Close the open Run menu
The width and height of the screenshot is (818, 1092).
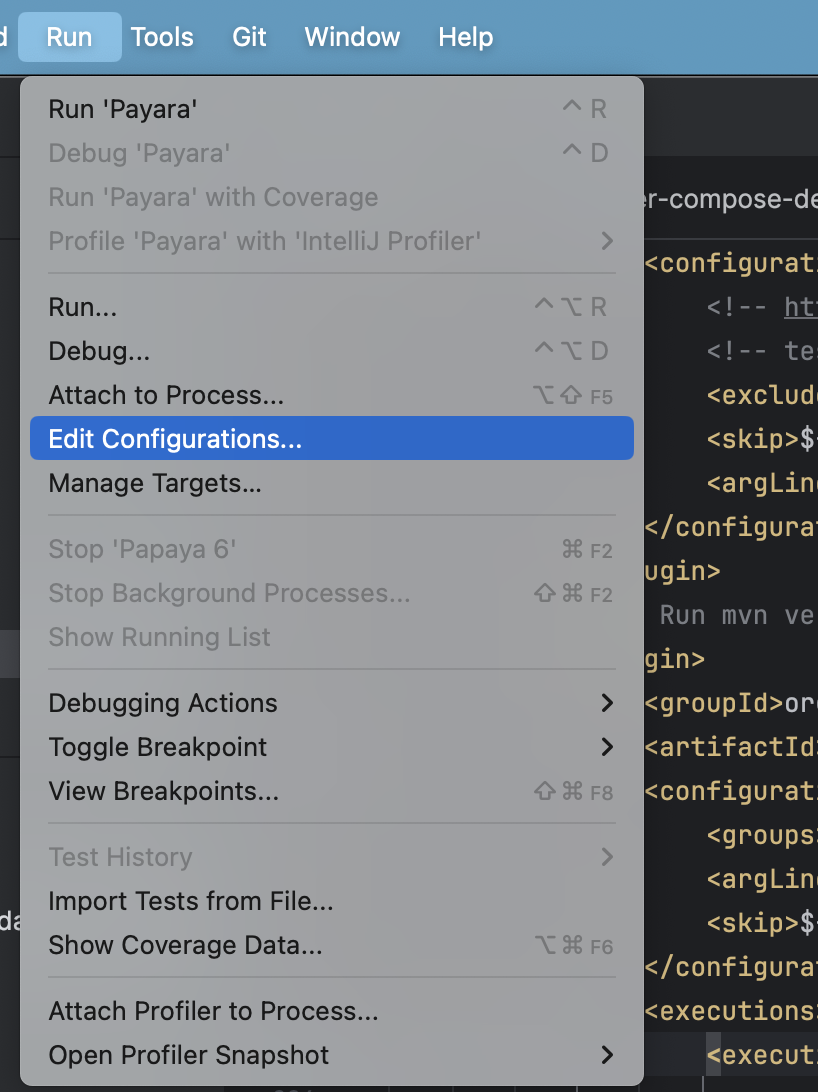(69, 37)
